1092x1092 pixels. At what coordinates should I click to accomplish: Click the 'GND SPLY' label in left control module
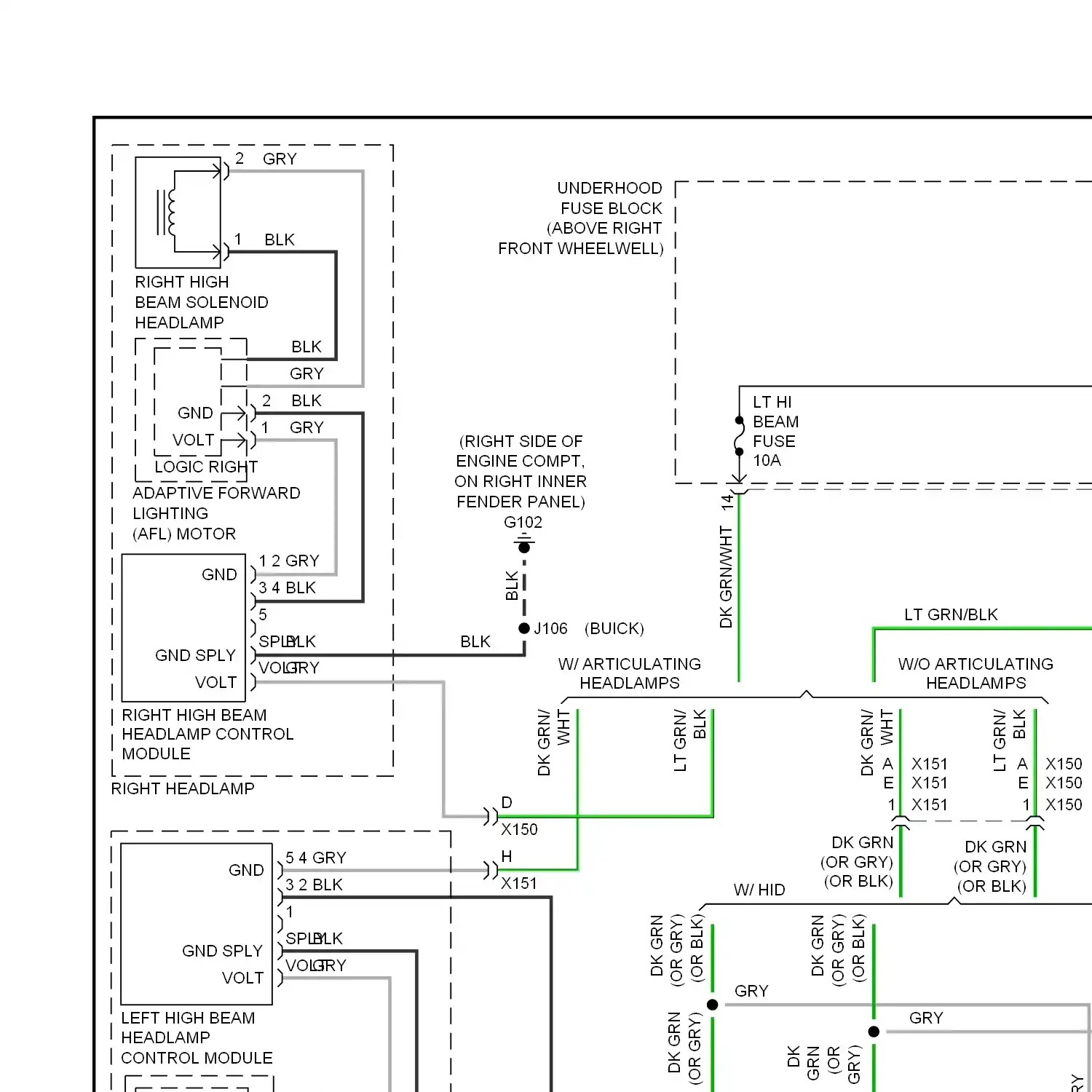pos(222,951)
